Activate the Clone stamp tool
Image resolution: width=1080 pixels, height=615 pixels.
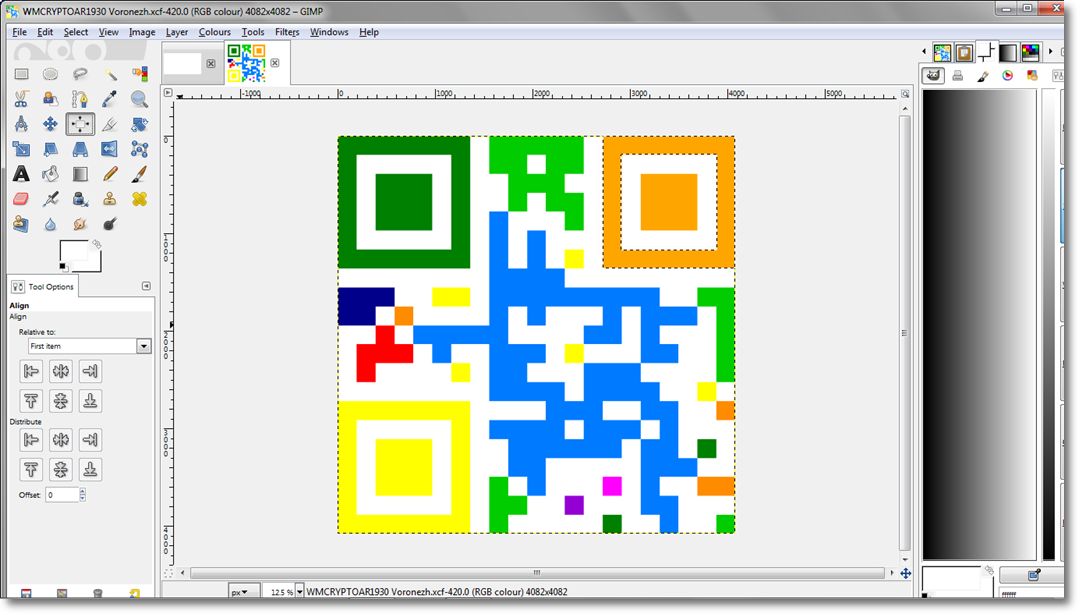(x=110, y=199)
